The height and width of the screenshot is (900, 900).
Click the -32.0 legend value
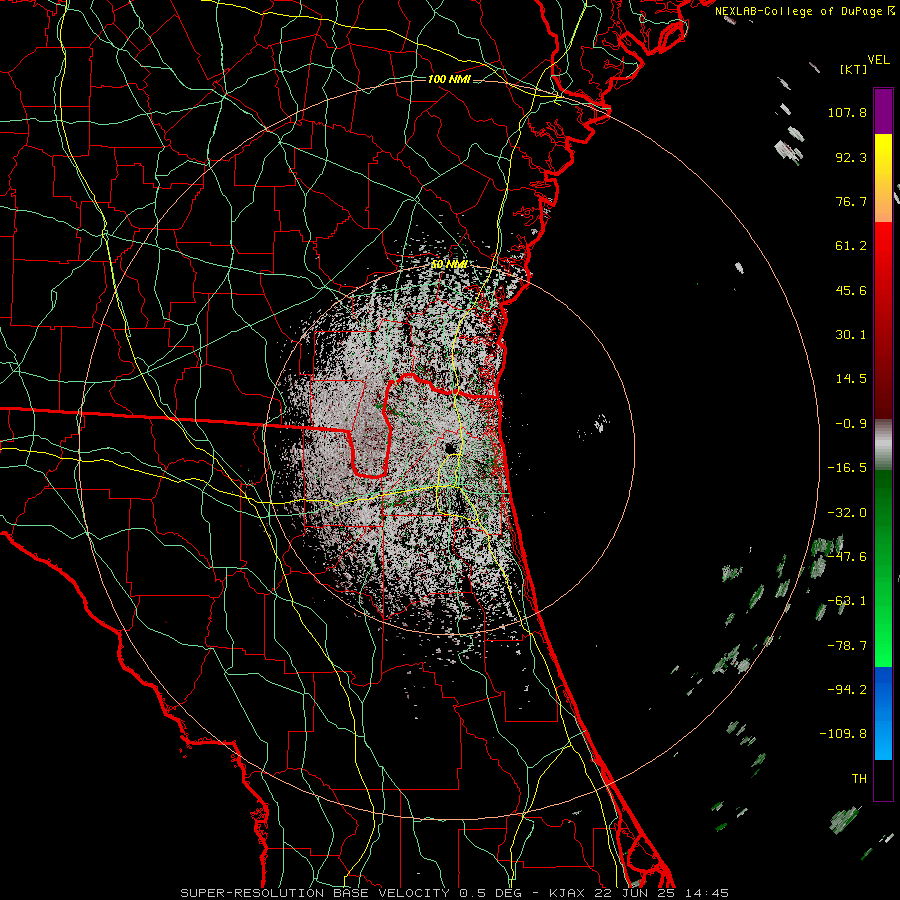pyautogui.click(x=847, y=513)
